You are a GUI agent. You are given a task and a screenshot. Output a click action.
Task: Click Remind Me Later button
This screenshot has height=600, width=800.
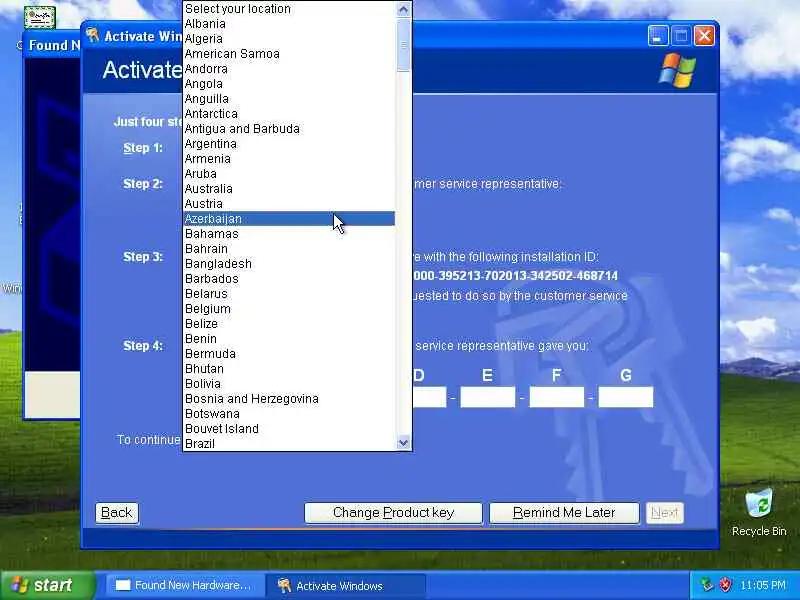564,513
